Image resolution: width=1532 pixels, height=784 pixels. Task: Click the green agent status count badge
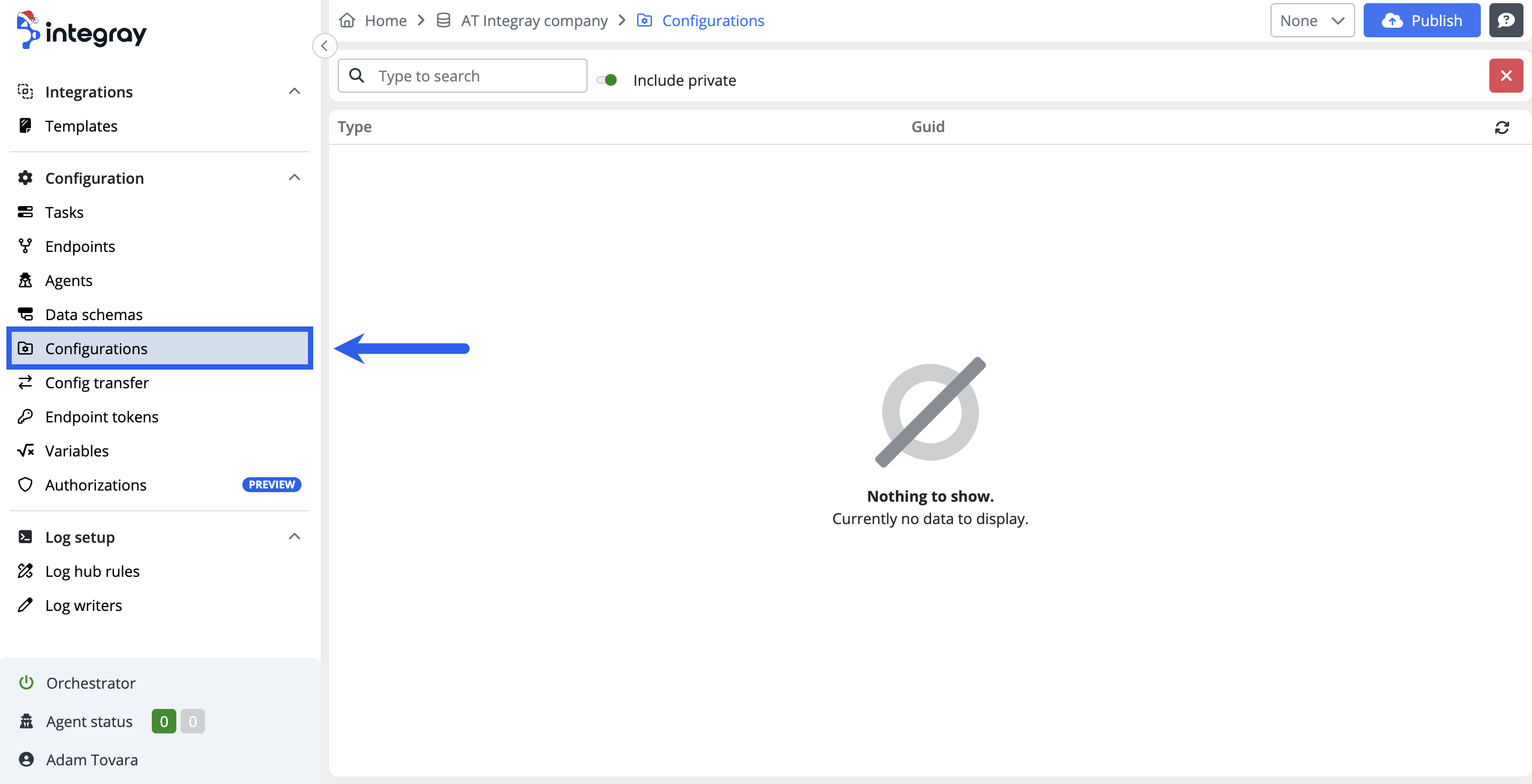pyautogui.click(x=164, y=721)
